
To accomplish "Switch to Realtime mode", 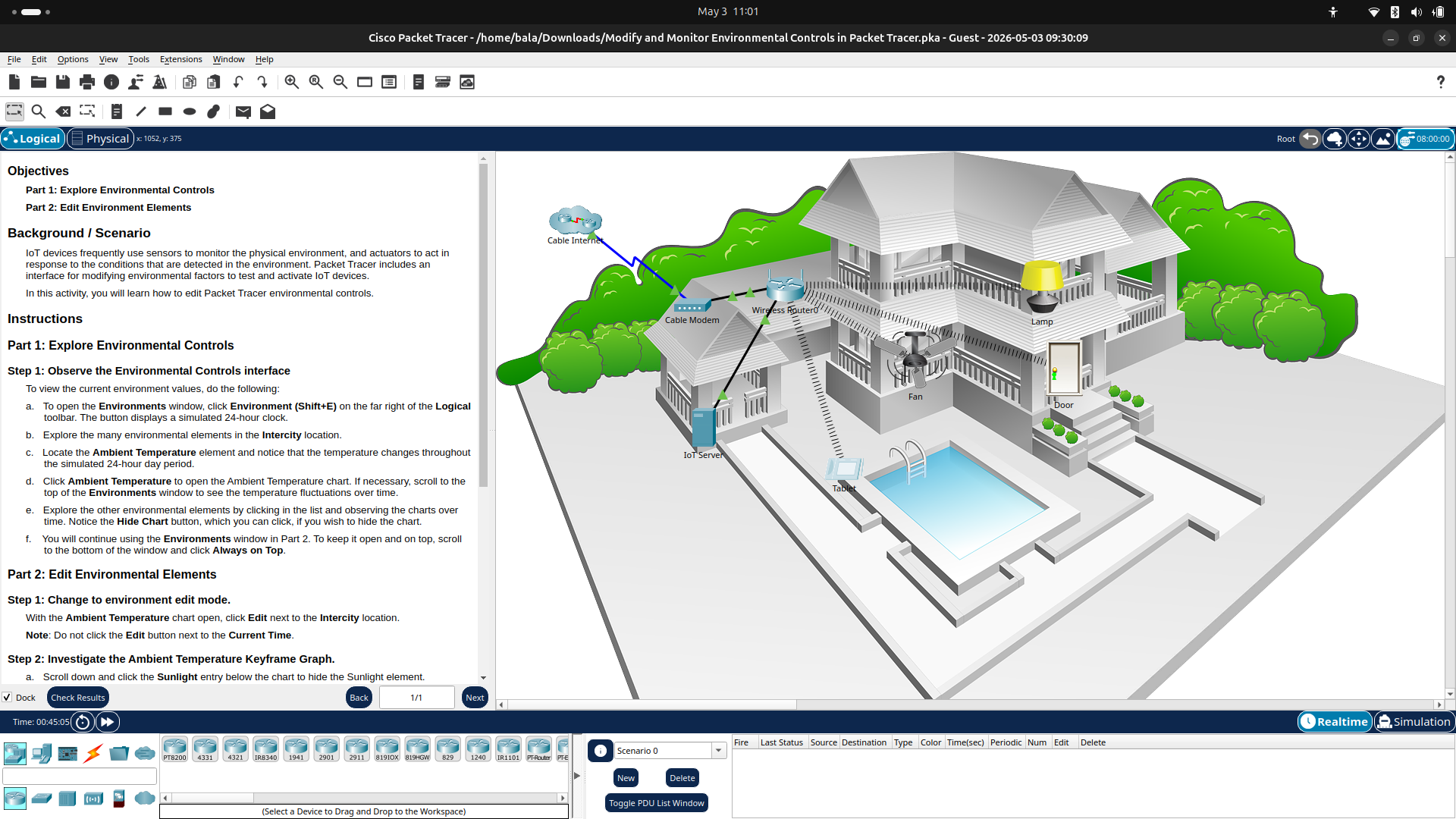I will point(1335,722).
